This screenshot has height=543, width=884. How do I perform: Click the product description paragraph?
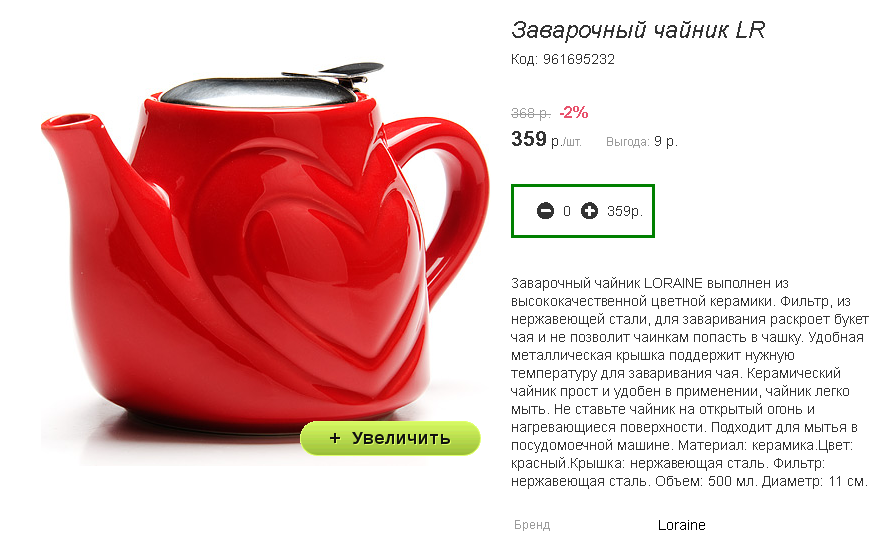[x=689, y=382]
